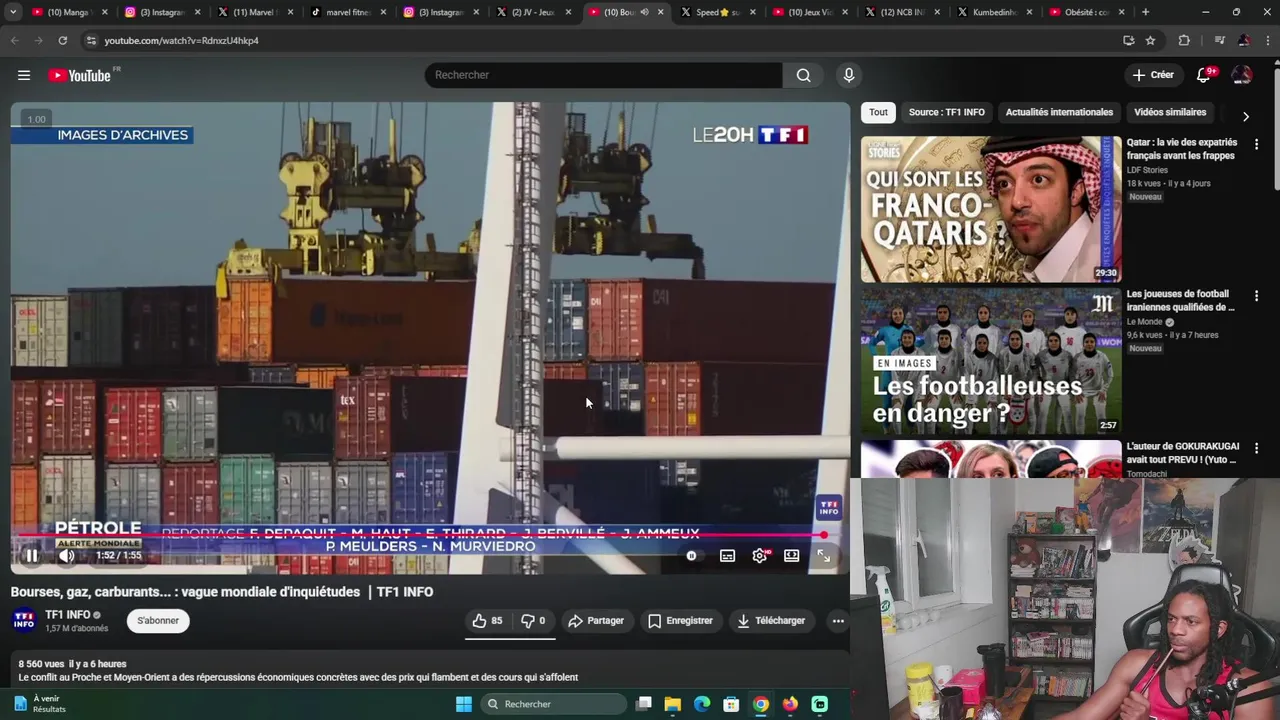Image resolution: width=1280 pixels, height=720 pixels.
Task: Open the TF1 INFO channel name link
Action: 68,615
